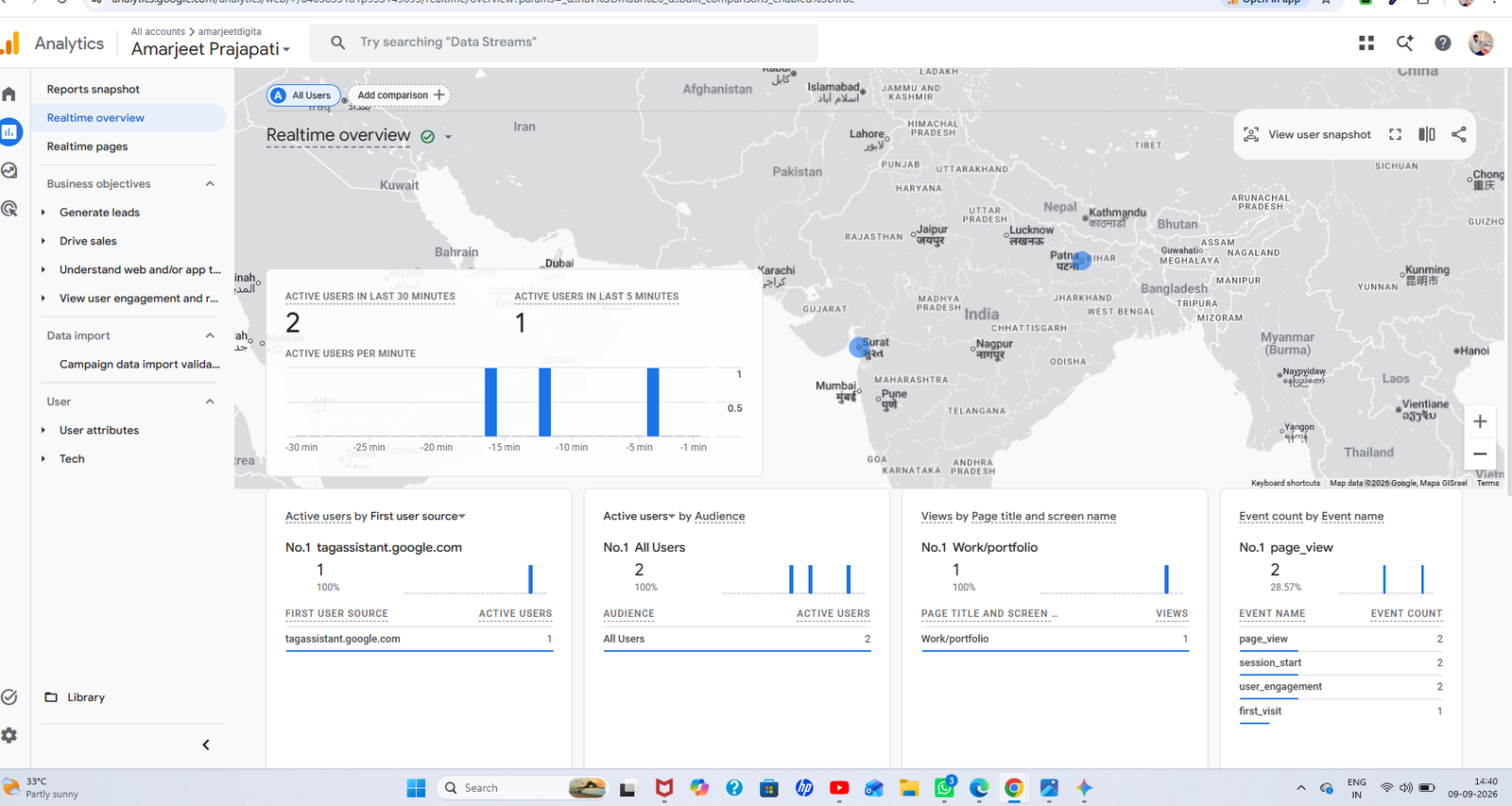This screenshot has width=1512, height=806.
Task: Click the edit comparisons icon
Action: (x=1427, y=134)
